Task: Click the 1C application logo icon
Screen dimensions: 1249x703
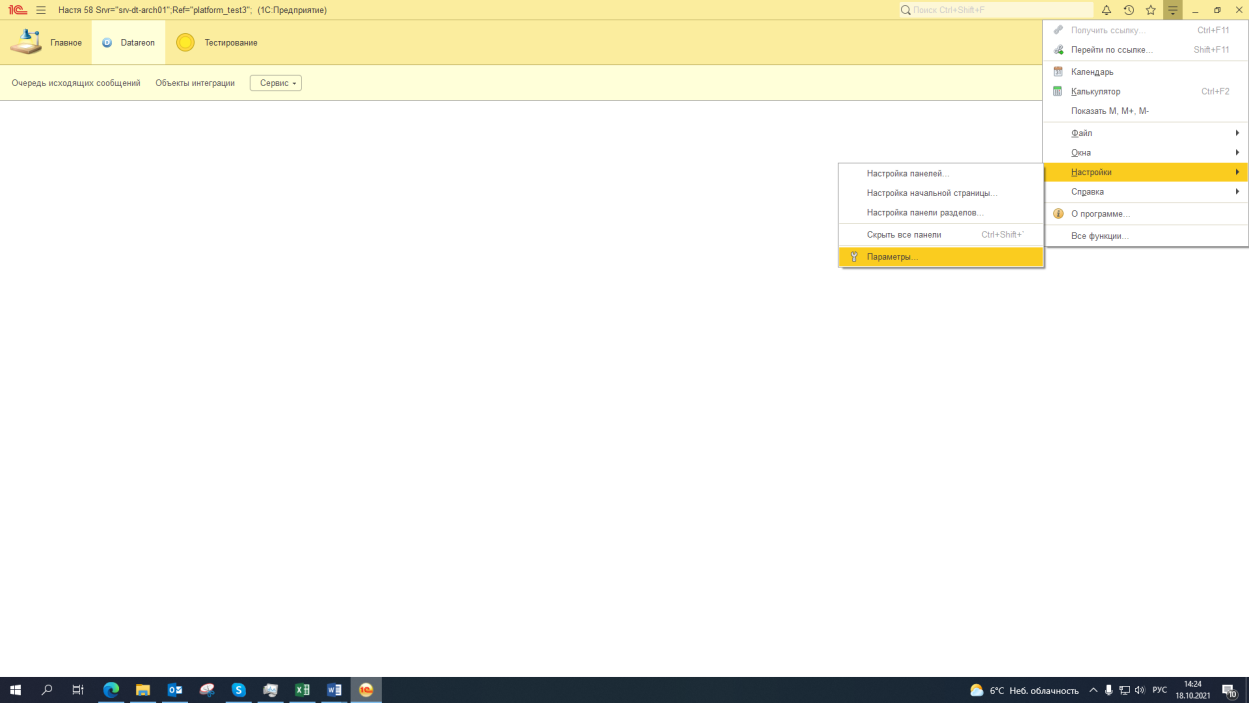Action: pyautogui.click(x=17, y=10)
